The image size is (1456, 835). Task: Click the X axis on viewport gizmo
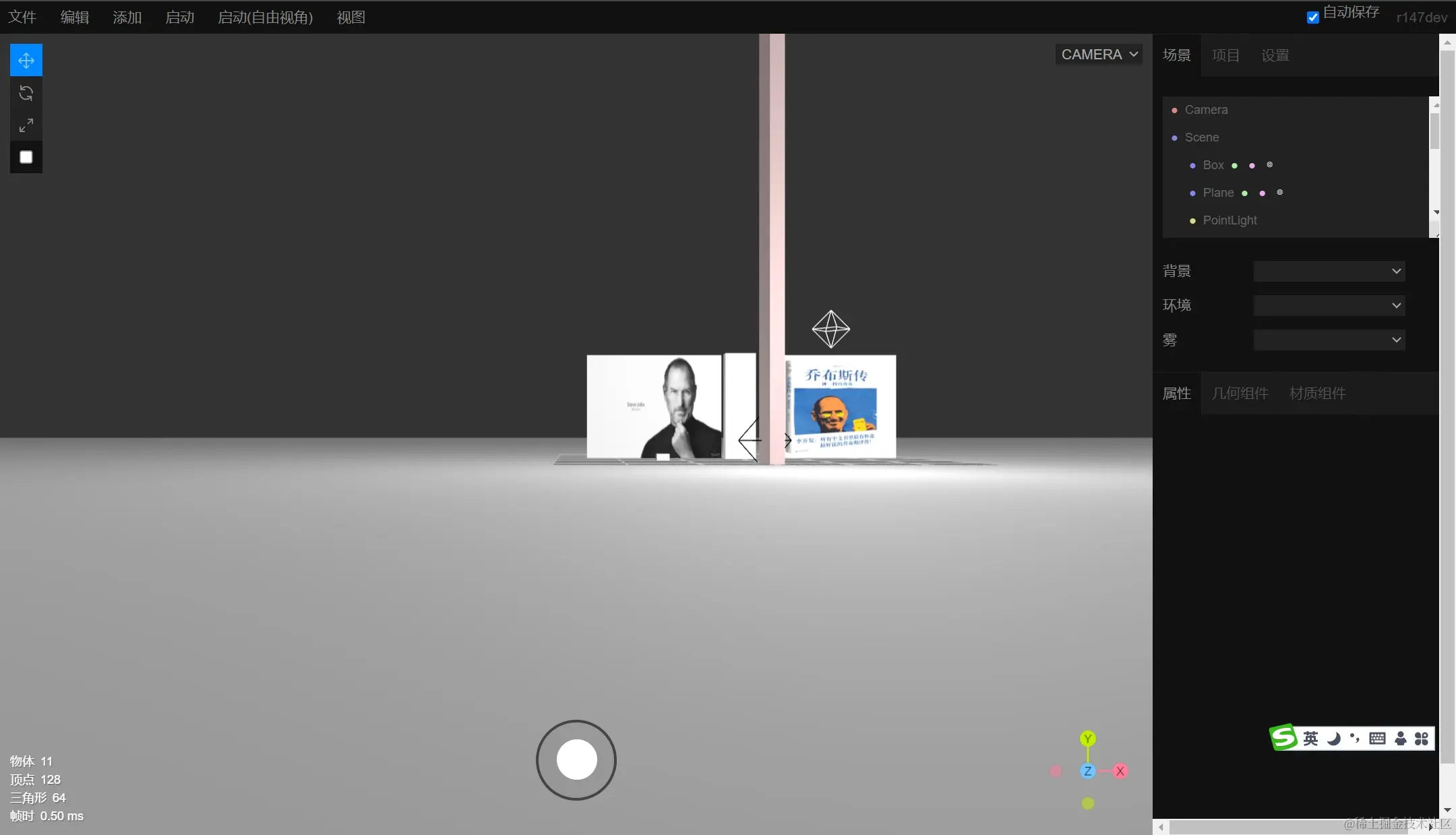click(x=1120, y=771)
